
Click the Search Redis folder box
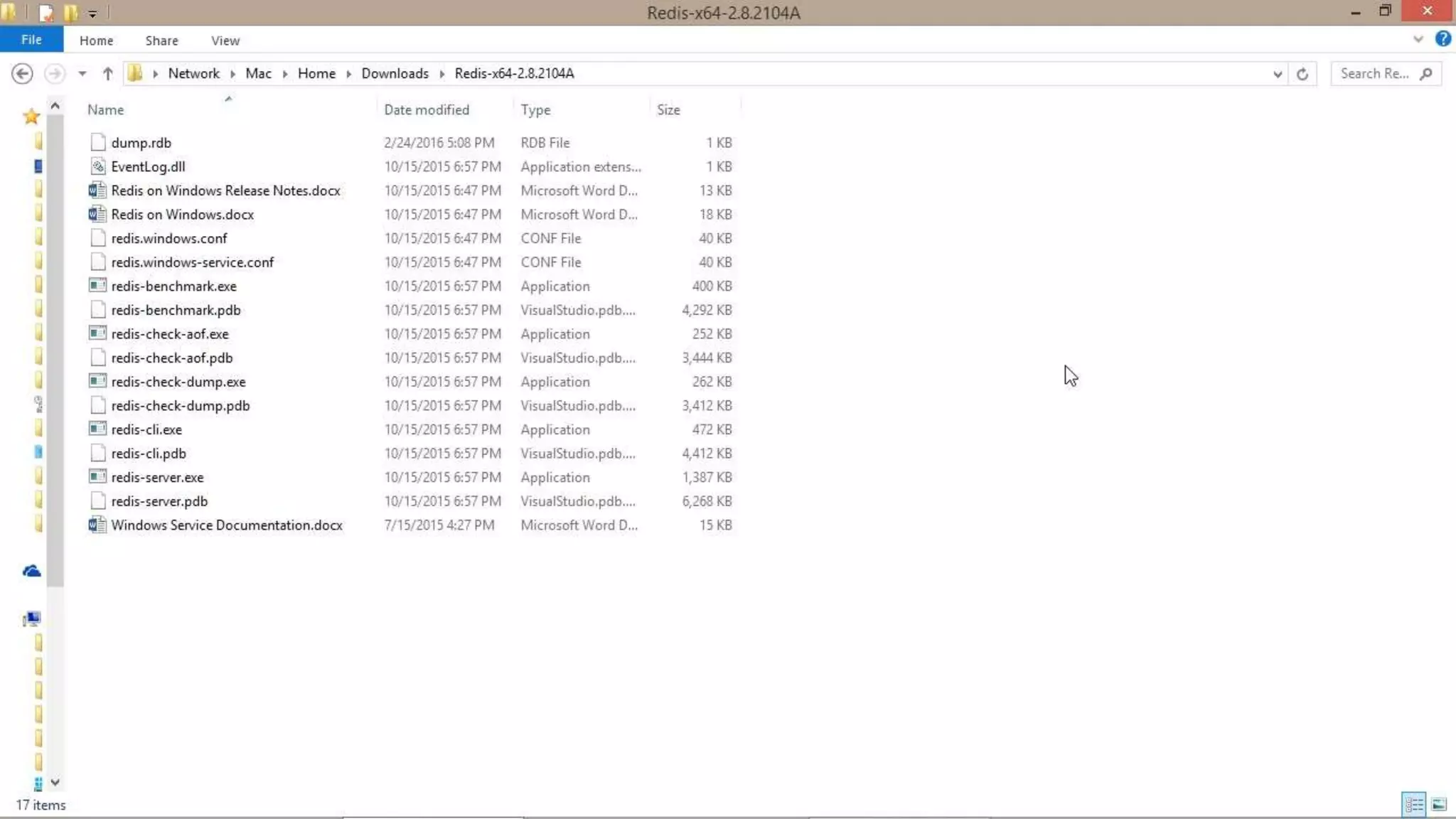1374,74
